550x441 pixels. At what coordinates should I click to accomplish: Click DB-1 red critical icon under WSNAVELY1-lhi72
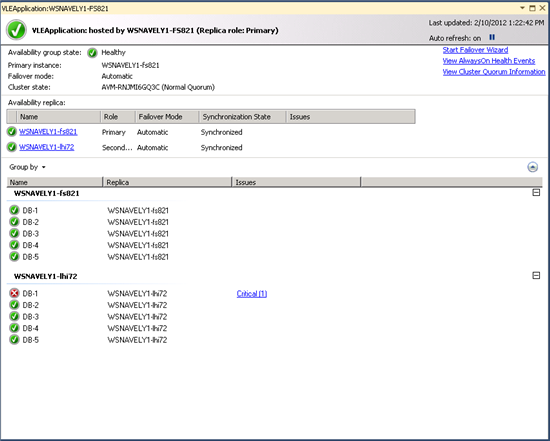(x=14, y=293)
